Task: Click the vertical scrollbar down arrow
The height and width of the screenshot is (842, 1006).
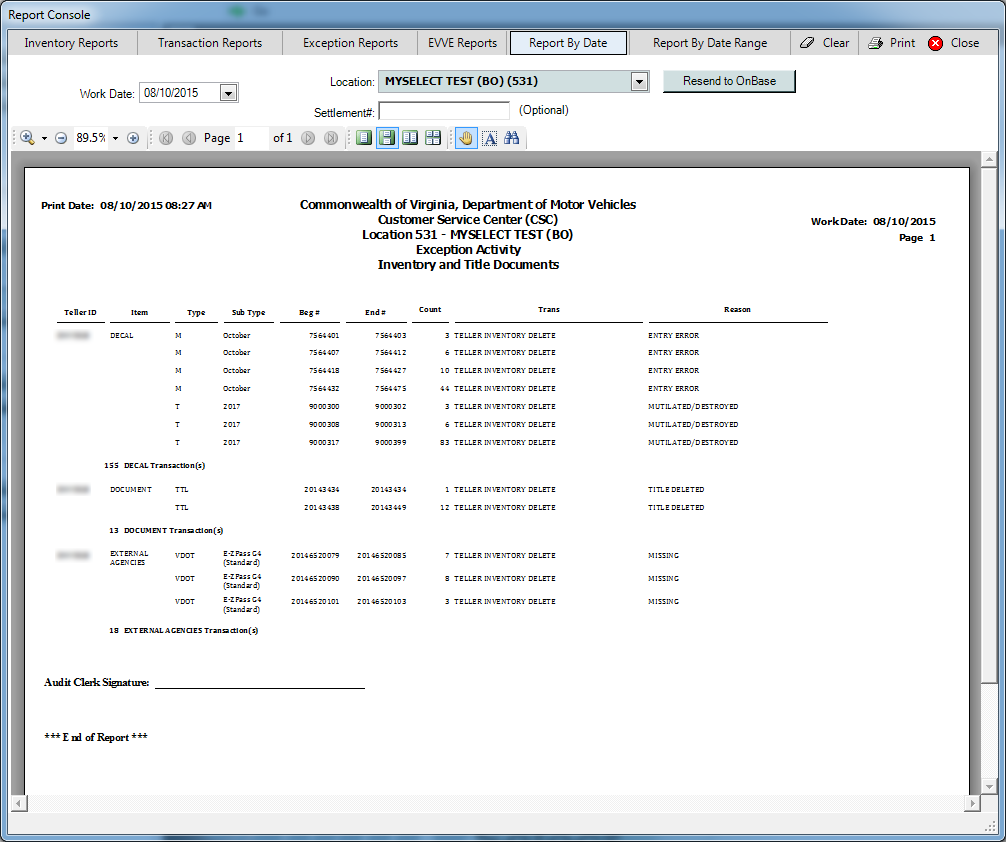Action: pyautogui.click(x=989, y=787)
